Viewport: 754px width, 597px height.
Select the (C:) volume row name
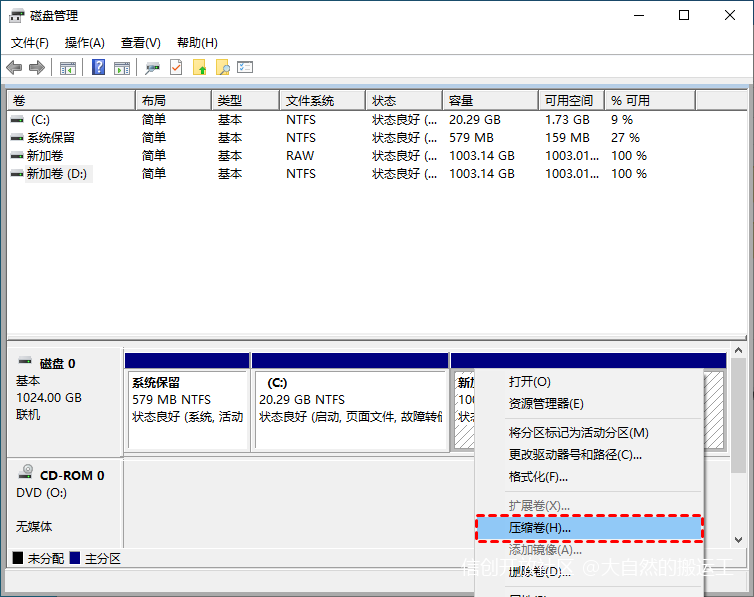click(40, 120)
